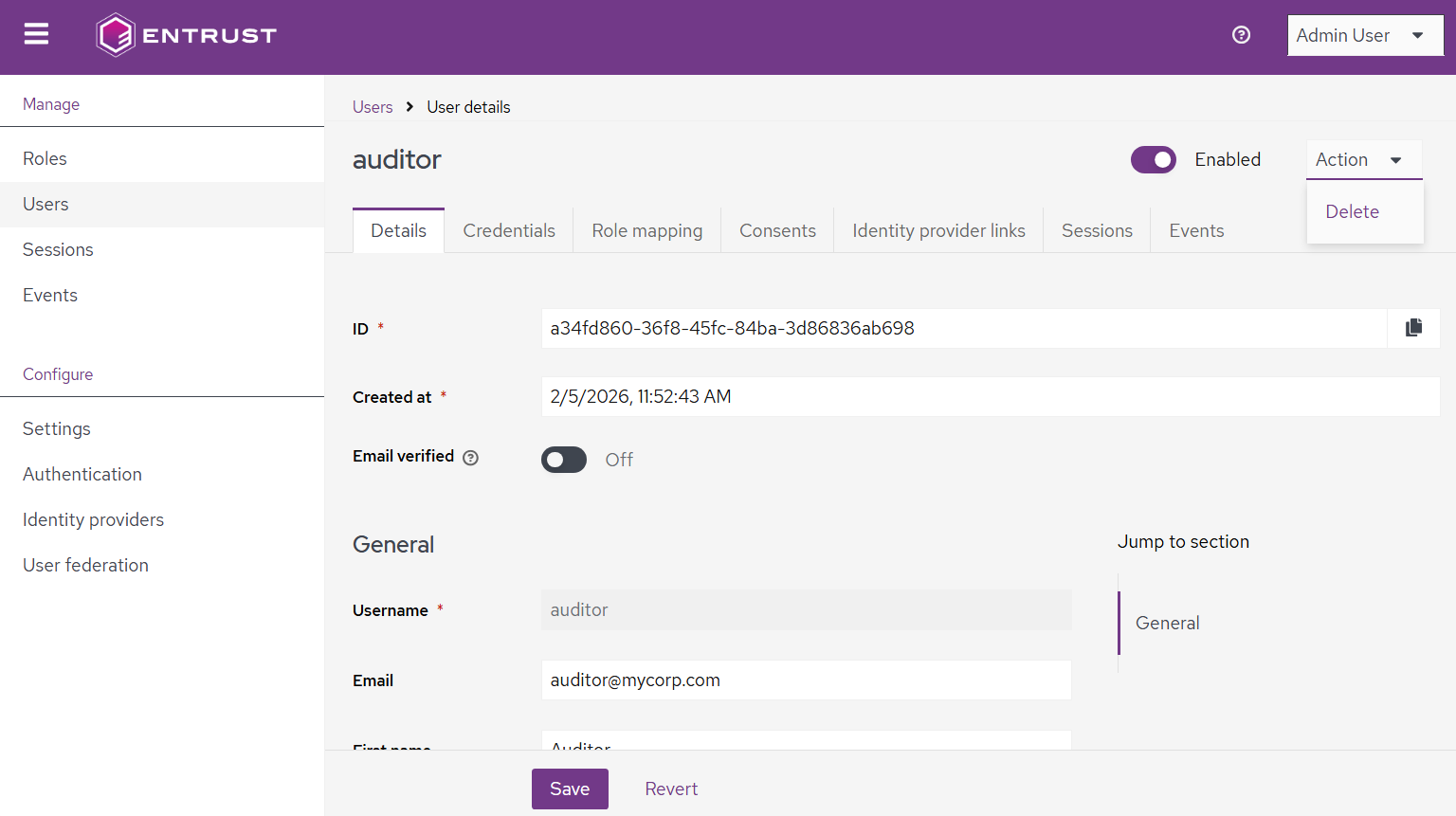Viewport: 1456px width, 816px height.
Task: Open the Role mapping tab
Action: coord(646,231)
